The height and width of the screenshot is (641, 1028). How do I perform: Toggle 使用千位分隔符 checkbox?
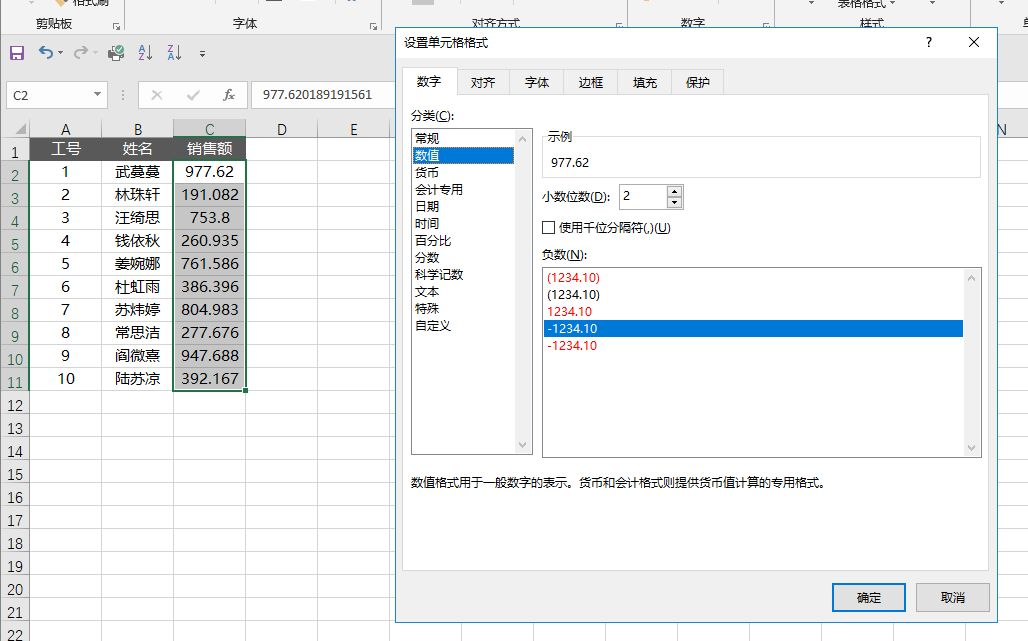point(548,228)
